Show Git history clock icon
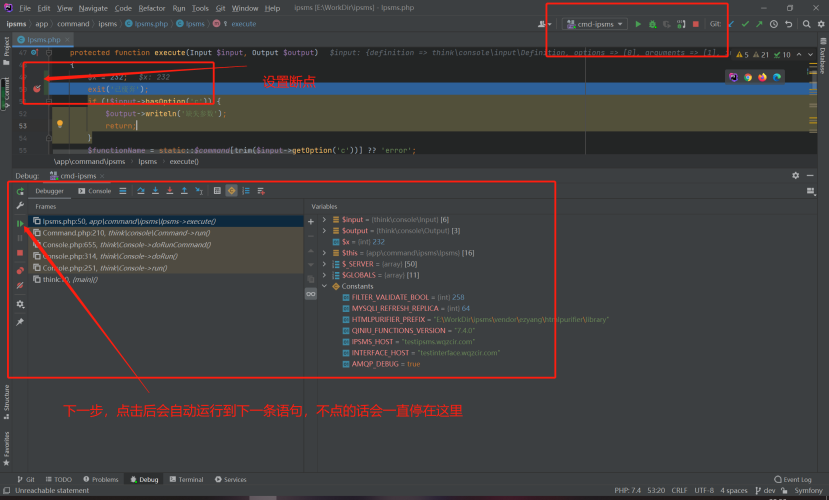Image resolution: width=829 pixels, height=500 pixels. (x=773, y=24)
